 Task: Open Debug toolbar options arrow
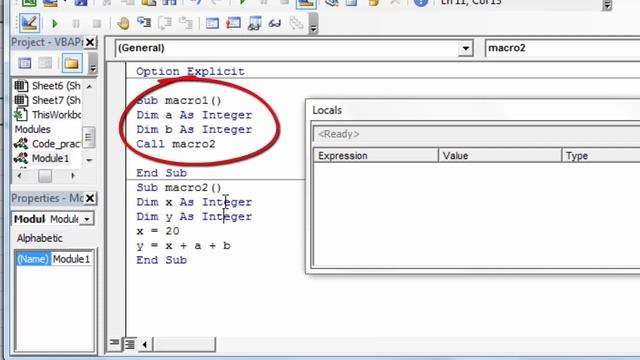click(313, 24)
